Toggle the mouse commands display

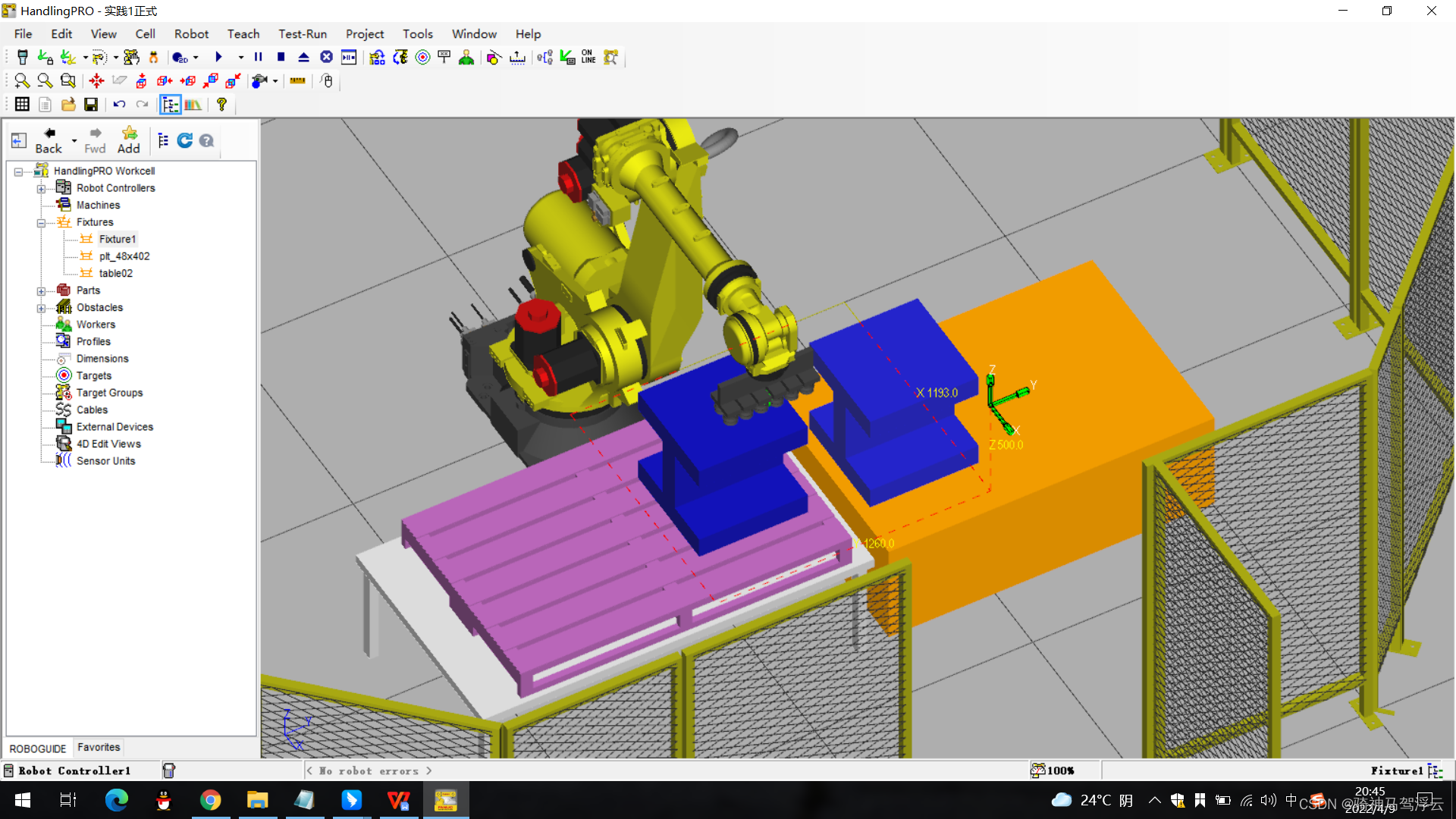[327, 81]
